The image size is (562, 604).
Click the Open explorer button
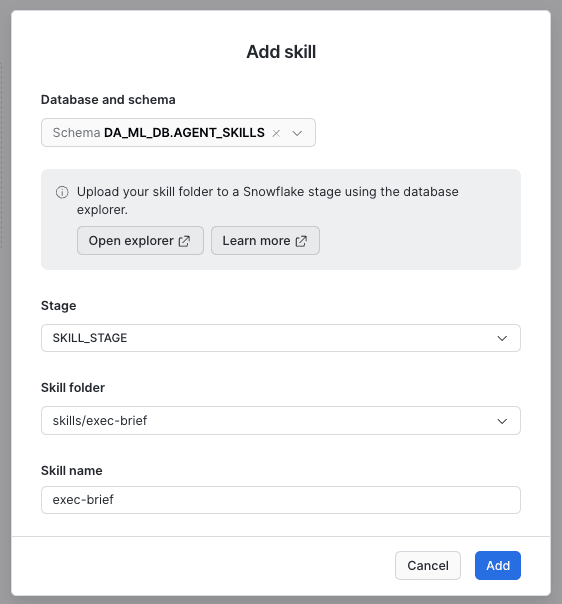click(140, 241)
